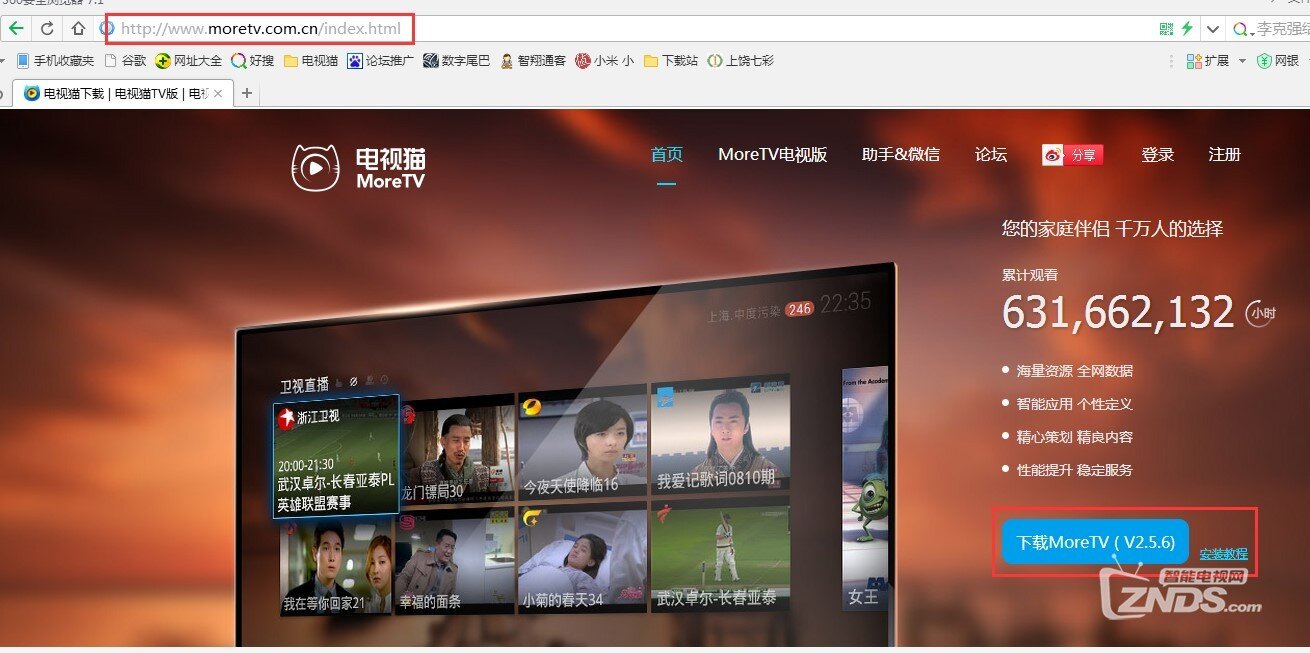Click the 扩展 extensions icon
Viewport: 1310px width, 653px height.
coord(1207,61)
